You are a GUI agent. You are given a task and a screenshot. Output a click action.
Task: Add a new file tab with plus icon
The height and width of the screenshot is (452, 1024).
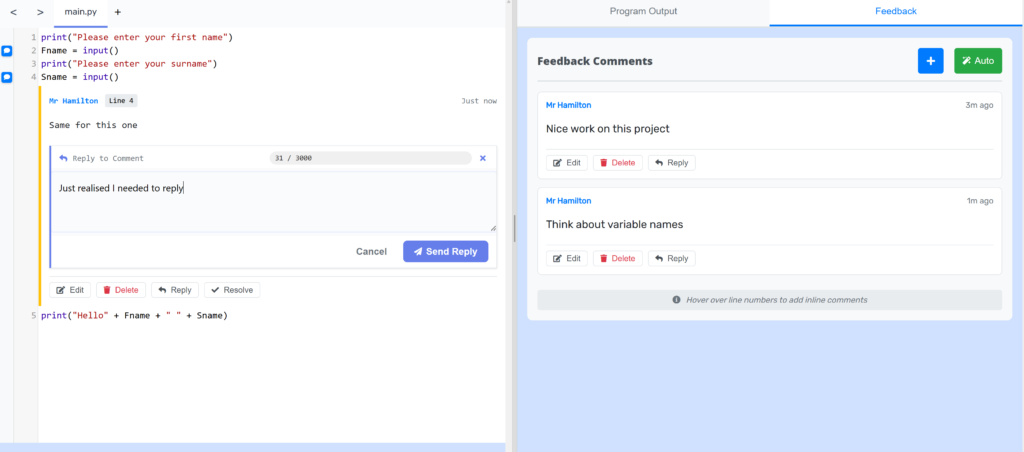click(x=117, y=12)
